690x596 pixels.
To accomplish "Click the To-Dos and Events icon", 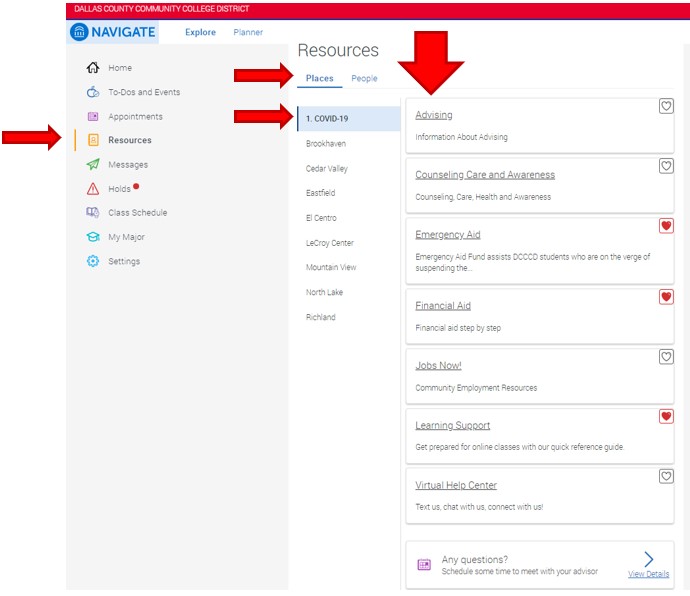I will point(93,92).
